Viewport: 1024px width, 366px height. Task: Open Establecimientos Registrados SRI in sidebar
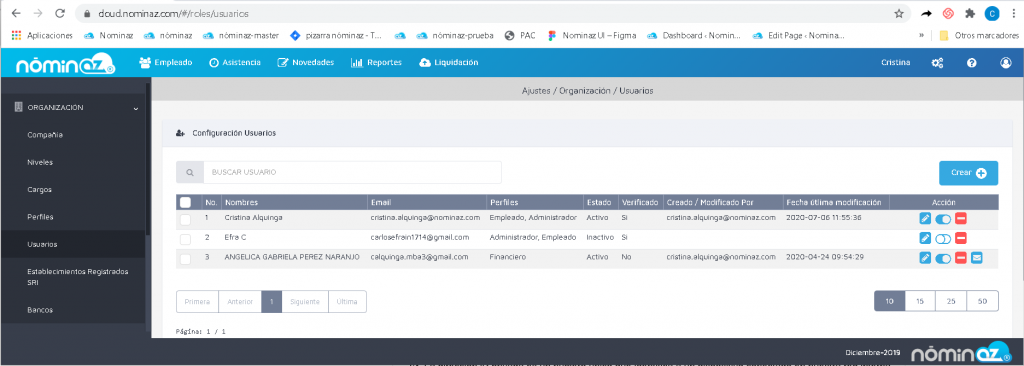tap(78, 277)
